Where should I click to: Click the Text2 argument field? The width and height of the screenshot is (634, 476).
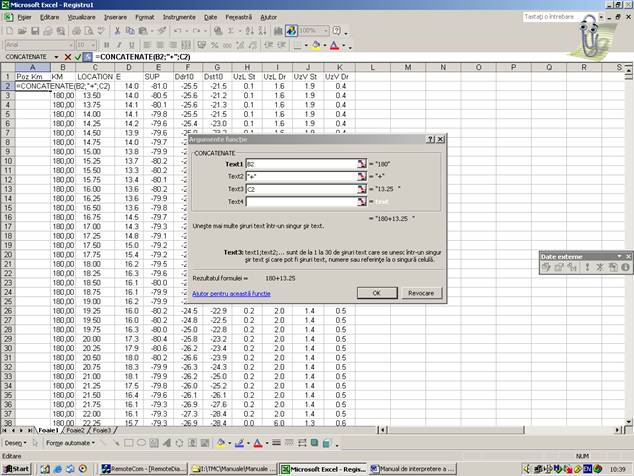click(302, 175)
